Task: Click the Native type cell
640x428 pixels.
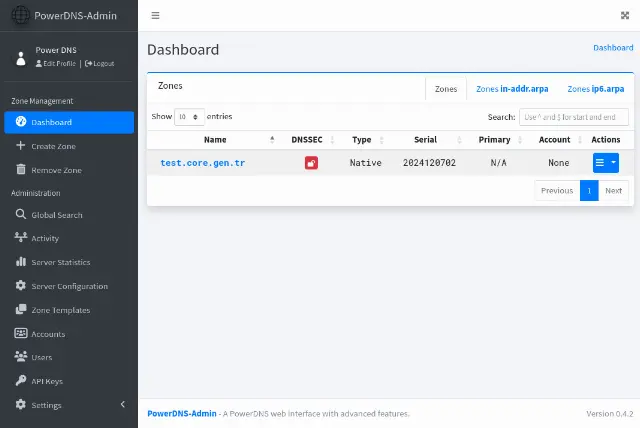Action: pyautogui.click(x=366, y=163)
